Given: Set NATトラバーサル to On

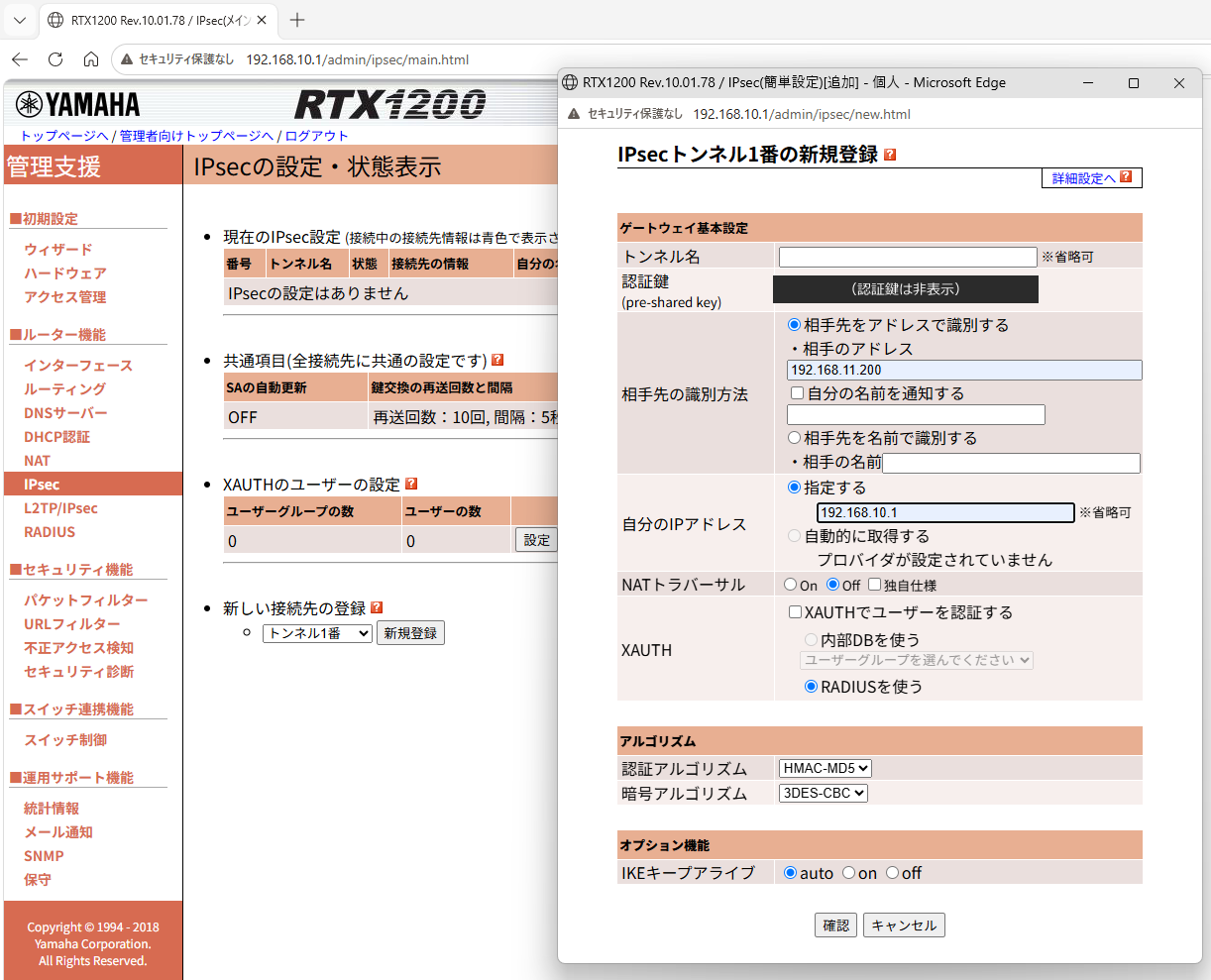Looking at the screenshot, I should (790, 585).
